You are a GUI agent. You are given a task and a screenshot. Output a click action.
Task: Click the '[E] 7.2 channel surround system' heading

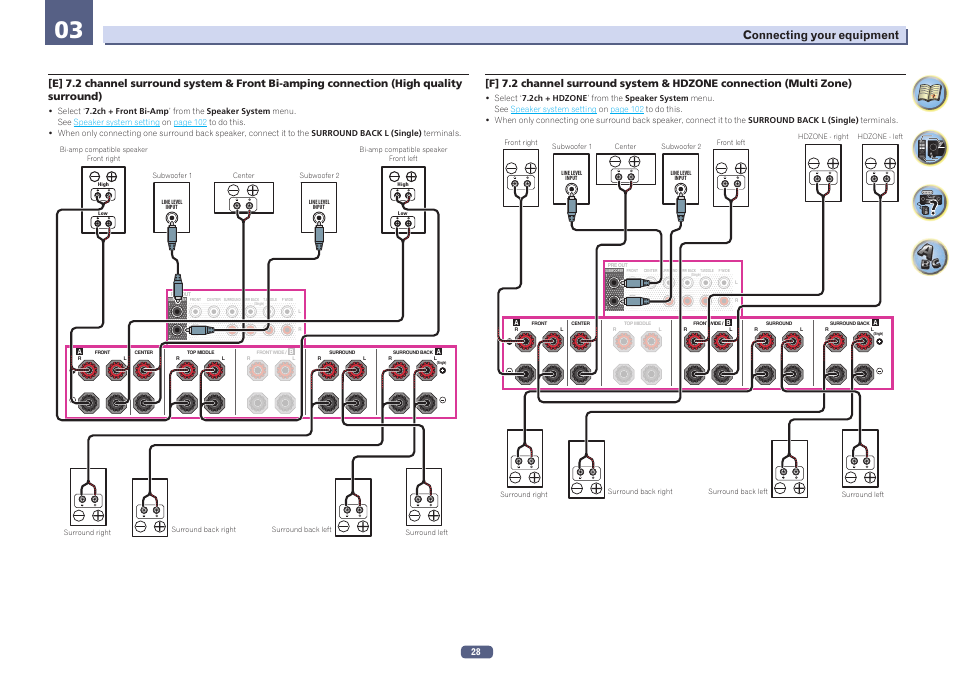click(255, 89)
